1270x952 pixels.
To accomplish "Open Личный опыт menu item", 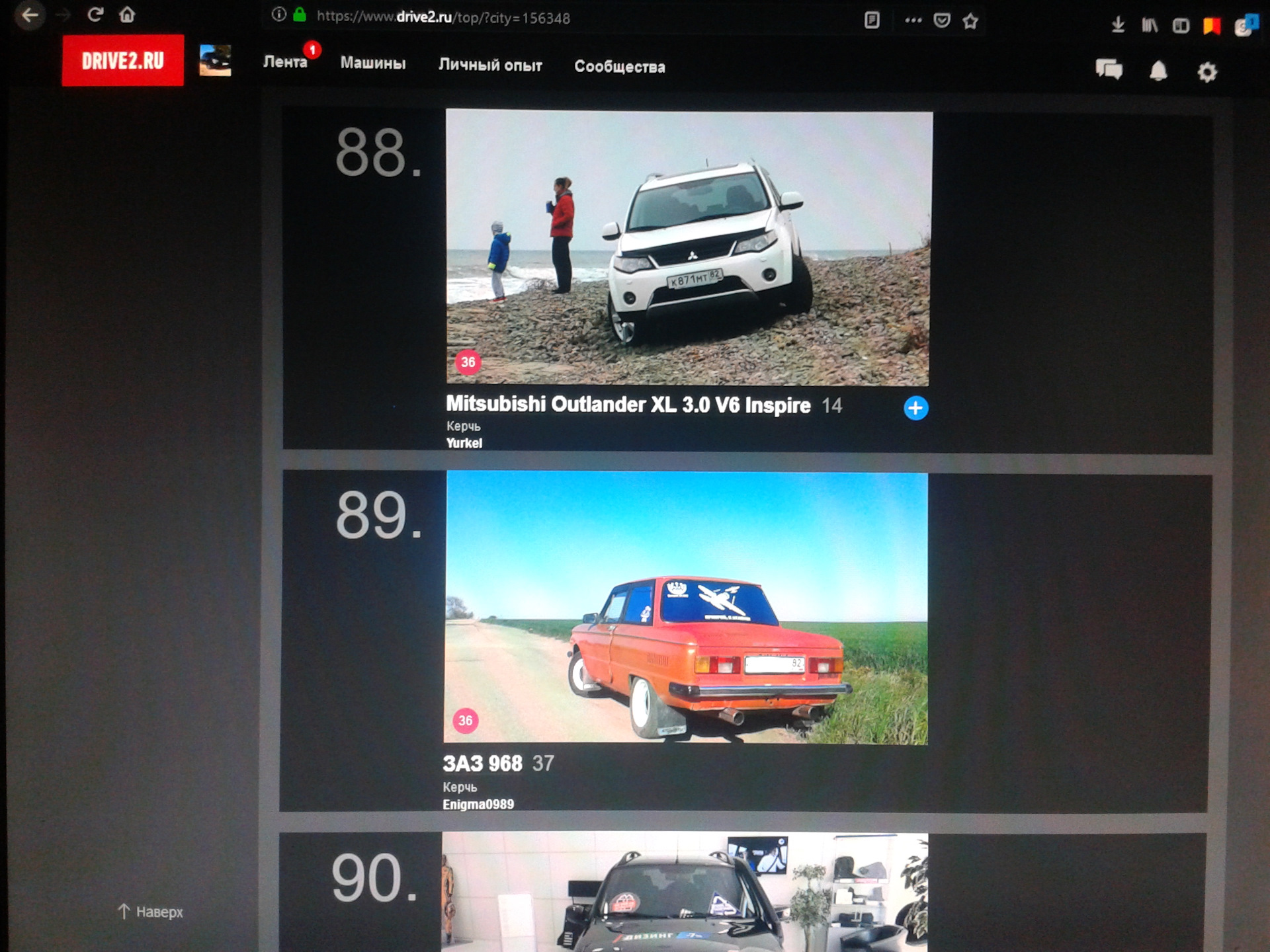I will coord(490,65).
